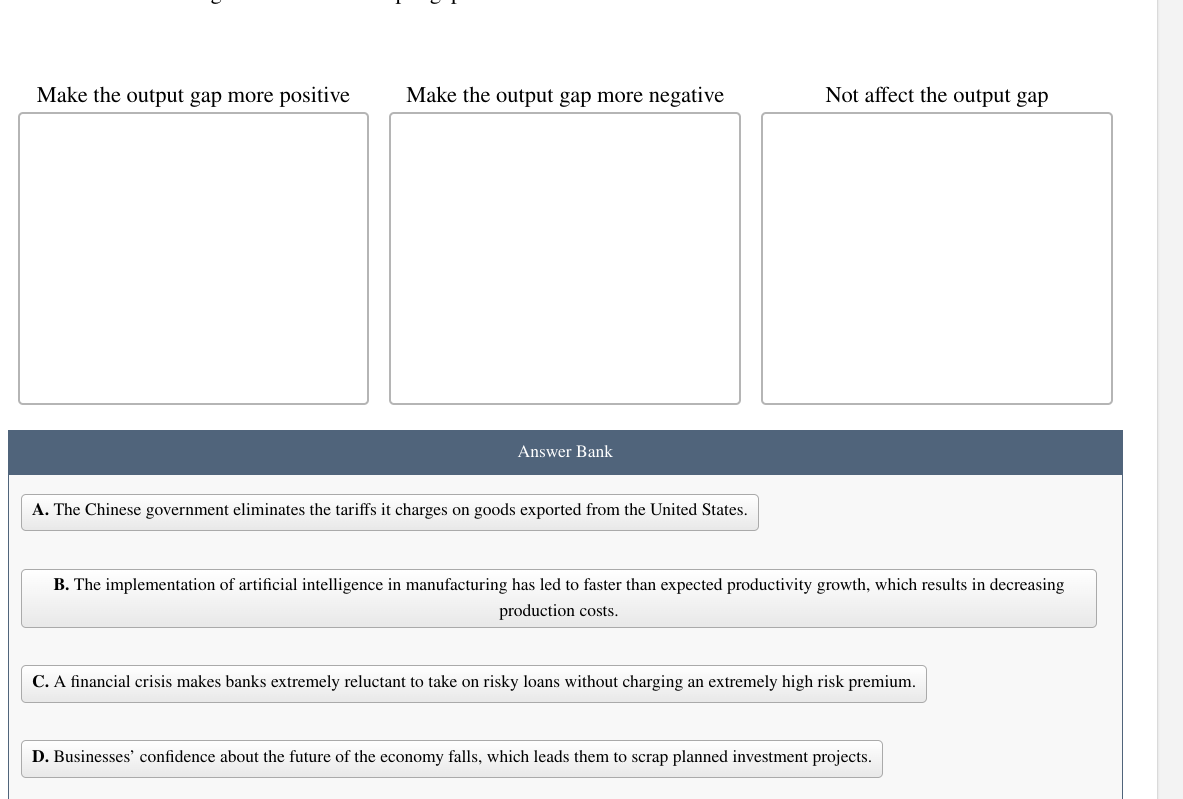The image size is (1183, 799).
Task: Select answer option A about Chinese government tariffs
Action: tap(389, 511)
